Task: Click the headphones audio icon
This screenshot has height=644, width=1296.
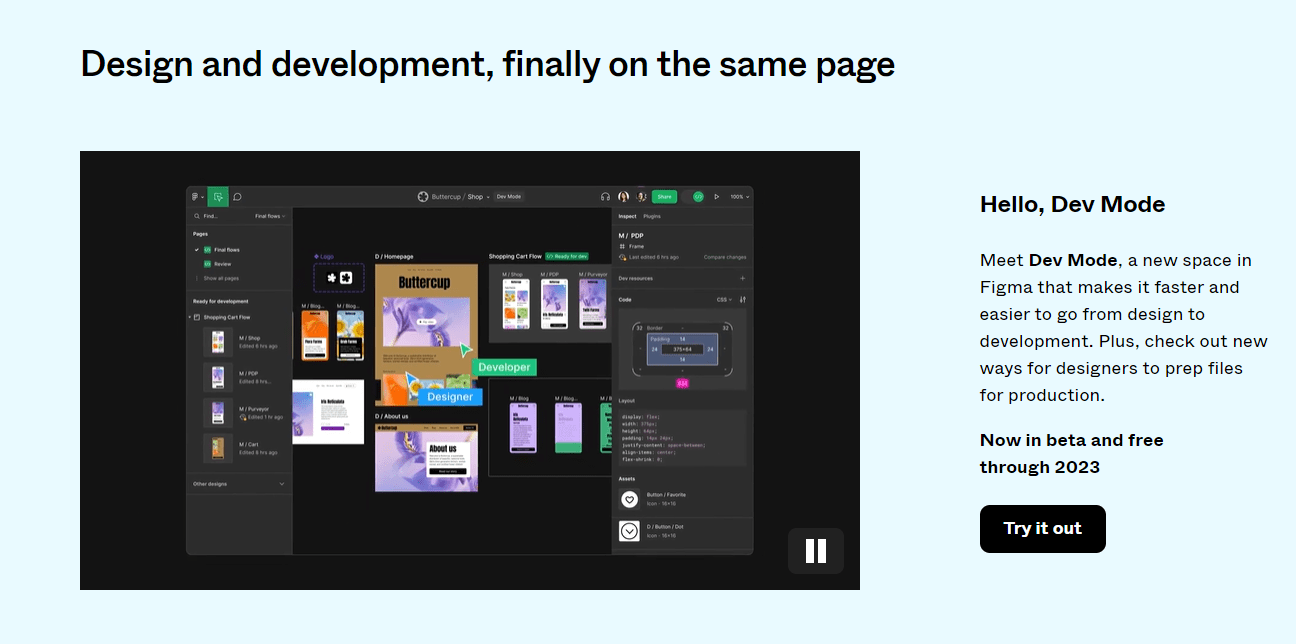Action: [605, 197]
